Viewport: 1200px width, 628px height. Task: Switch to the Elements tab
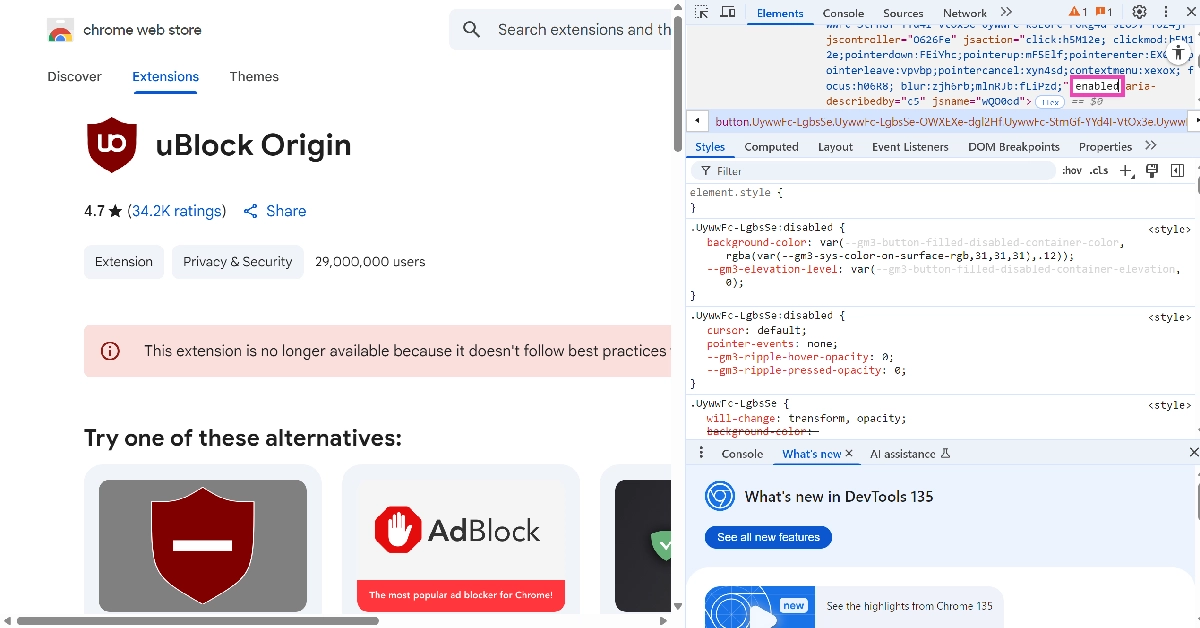tap(780, 13)
